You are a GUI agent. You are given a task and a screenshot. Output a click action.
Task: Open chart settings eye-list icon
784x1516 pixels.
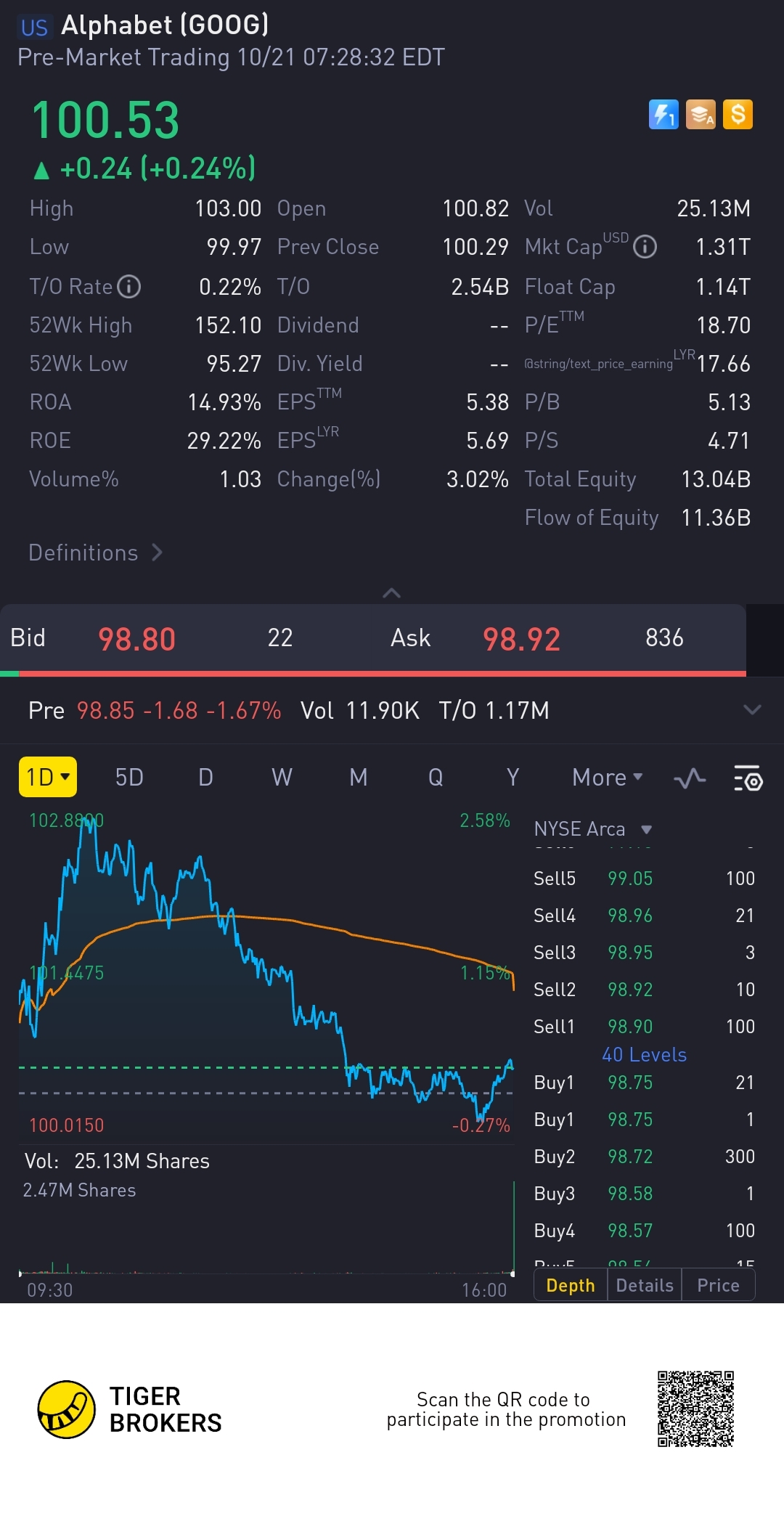tap(748, 778)
